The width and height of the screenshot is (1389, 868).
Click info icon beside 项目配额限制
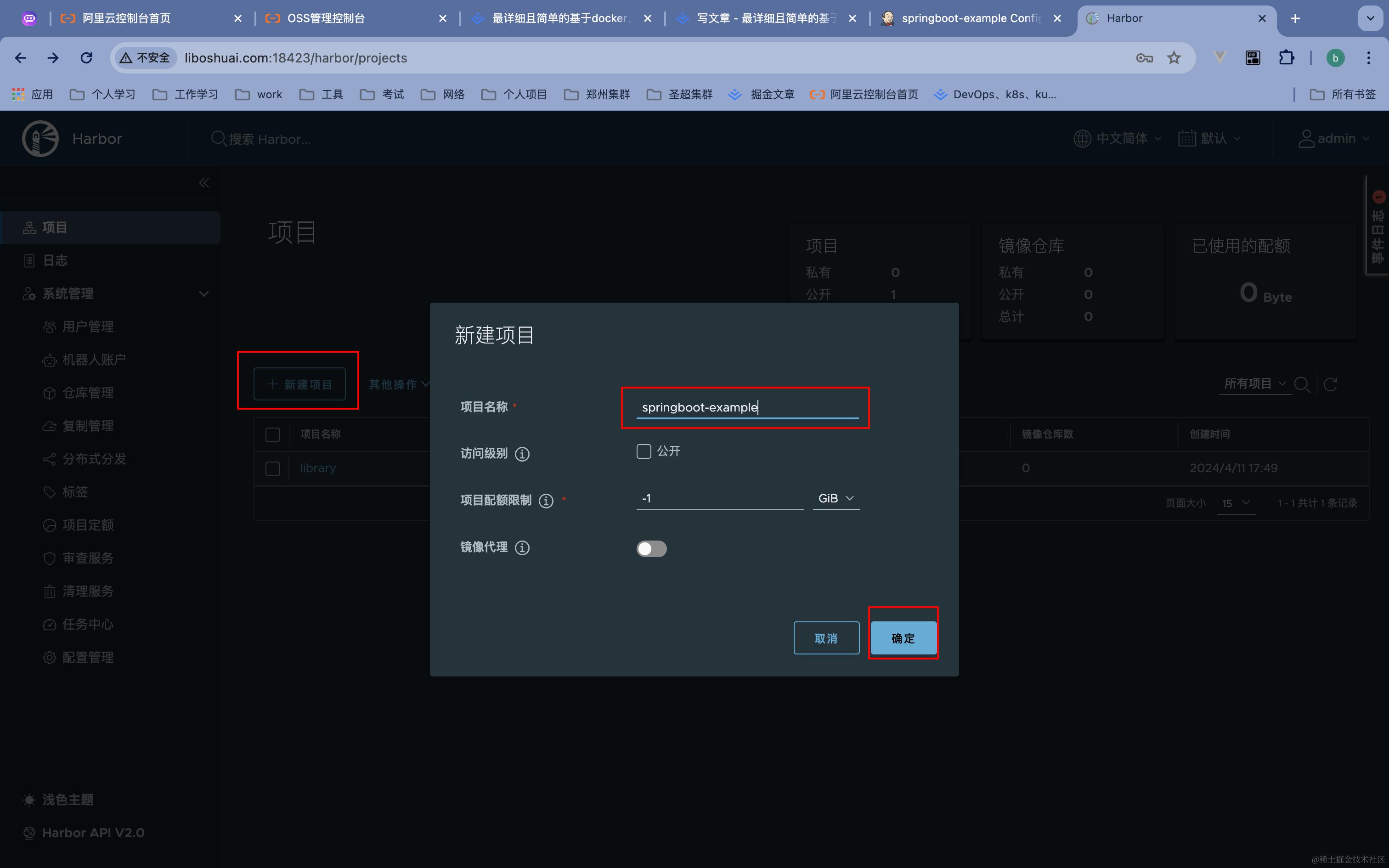click(x=546, y=501)
